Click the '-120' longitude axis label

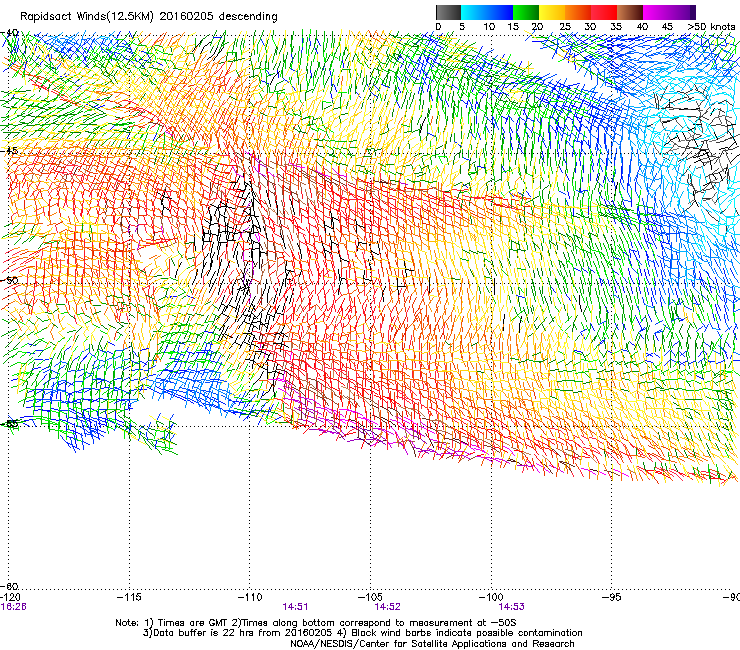pos(9,597)
